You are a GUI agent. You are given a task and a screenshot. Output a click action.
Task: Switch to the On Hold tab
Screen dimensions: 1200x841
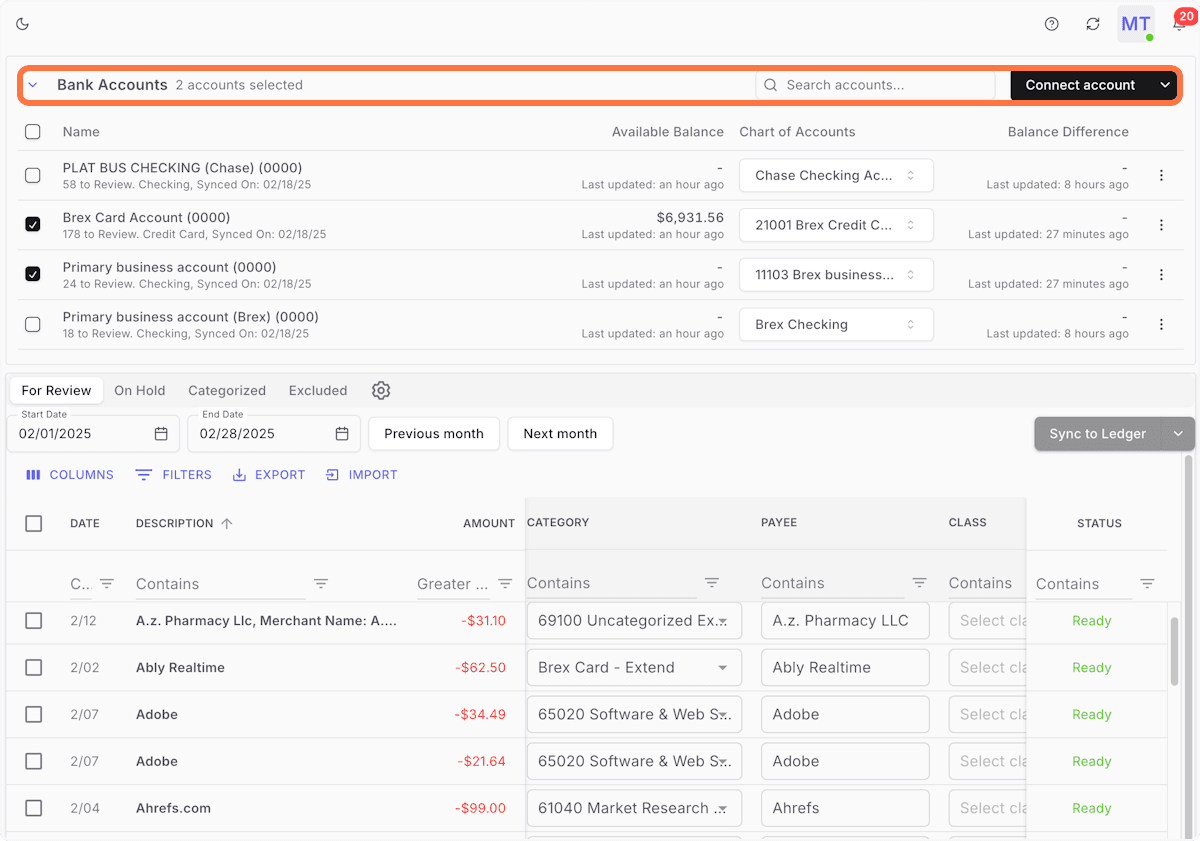(x=140, y=390)
